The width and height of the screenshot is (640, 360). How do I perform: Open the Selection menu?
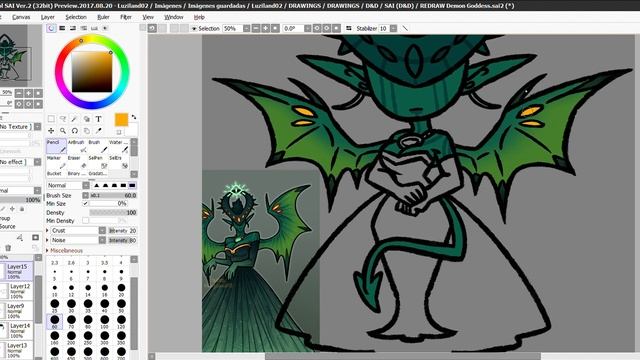76,17
